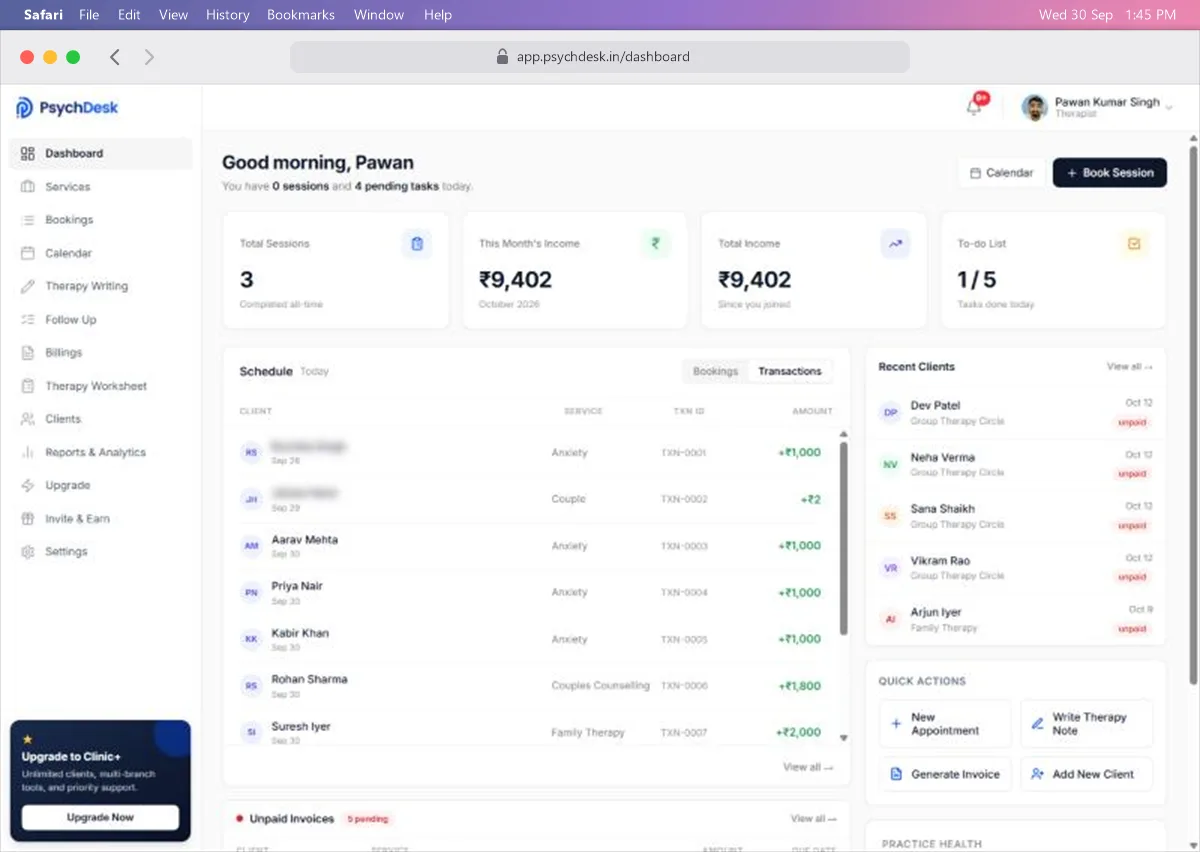Click the Services sidebar icon

(27, 187)
